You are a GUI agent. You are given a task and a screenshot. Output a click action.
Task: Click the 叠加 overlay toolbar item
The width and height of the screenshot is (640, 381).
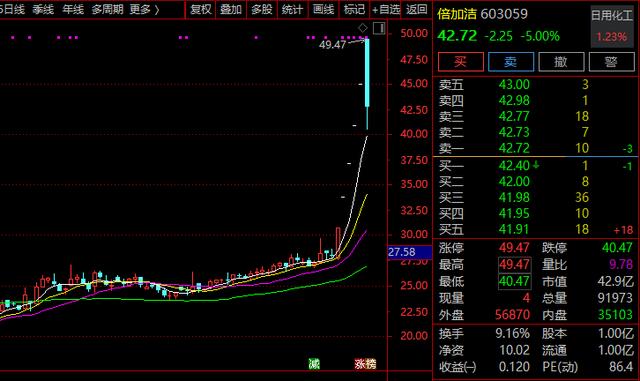click(231, 9)
